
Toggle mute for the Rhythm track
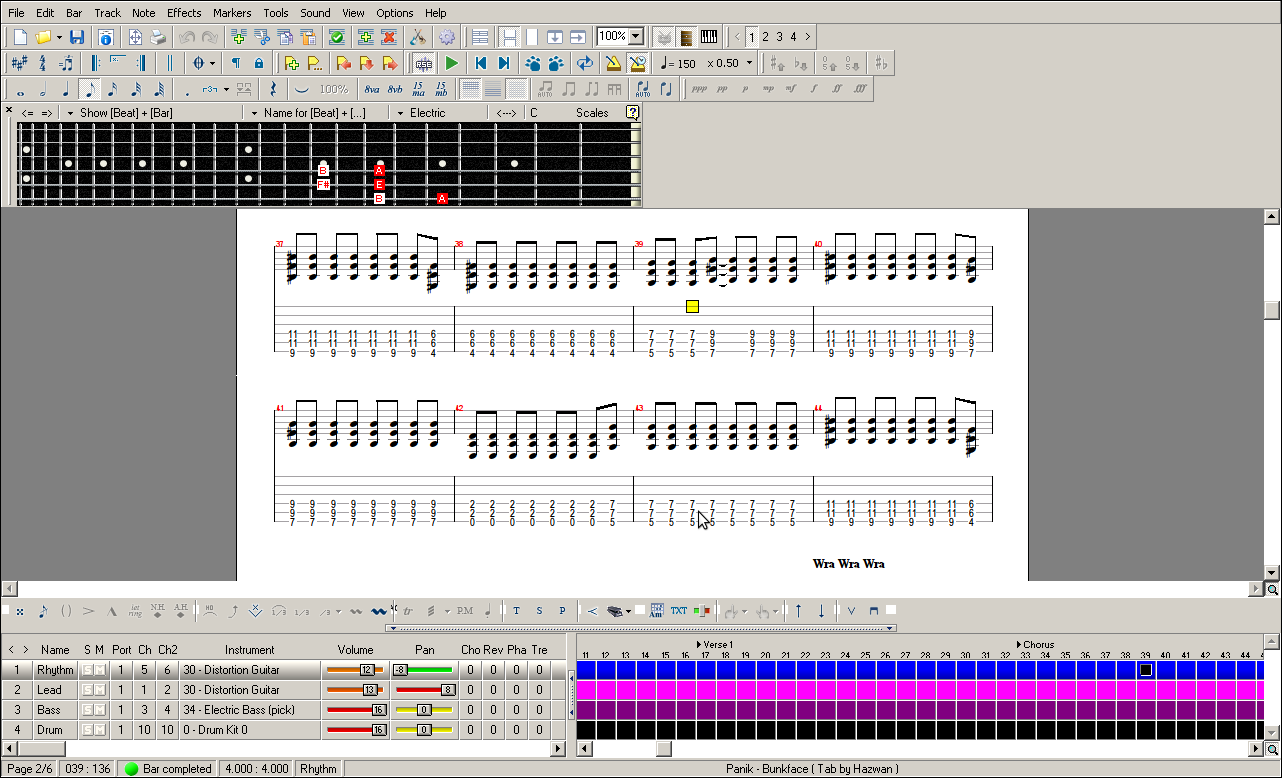pyautogui.click(x=100, y=670)
